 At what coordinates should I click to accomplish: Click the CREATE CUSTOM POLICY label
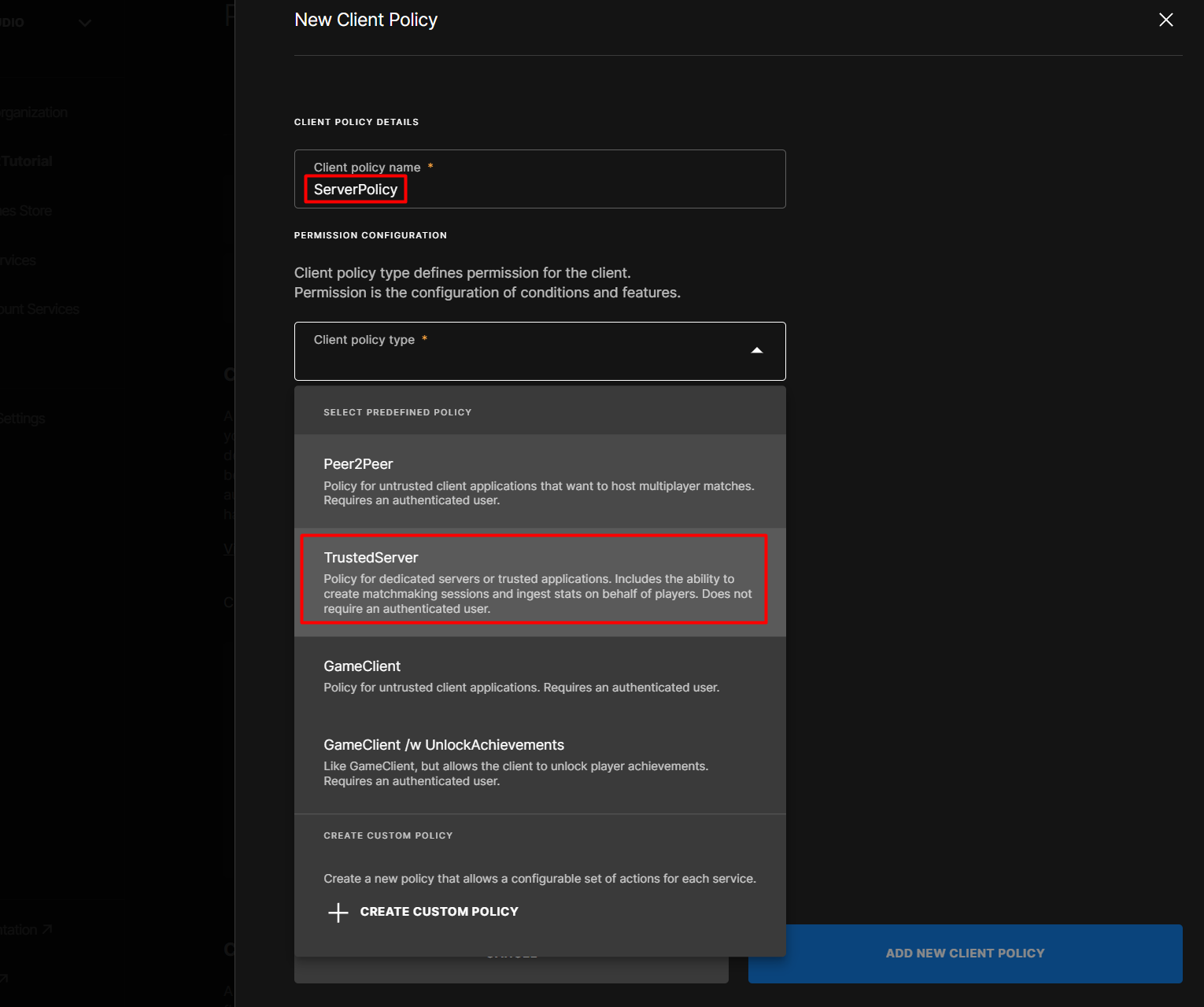point(438,912)
